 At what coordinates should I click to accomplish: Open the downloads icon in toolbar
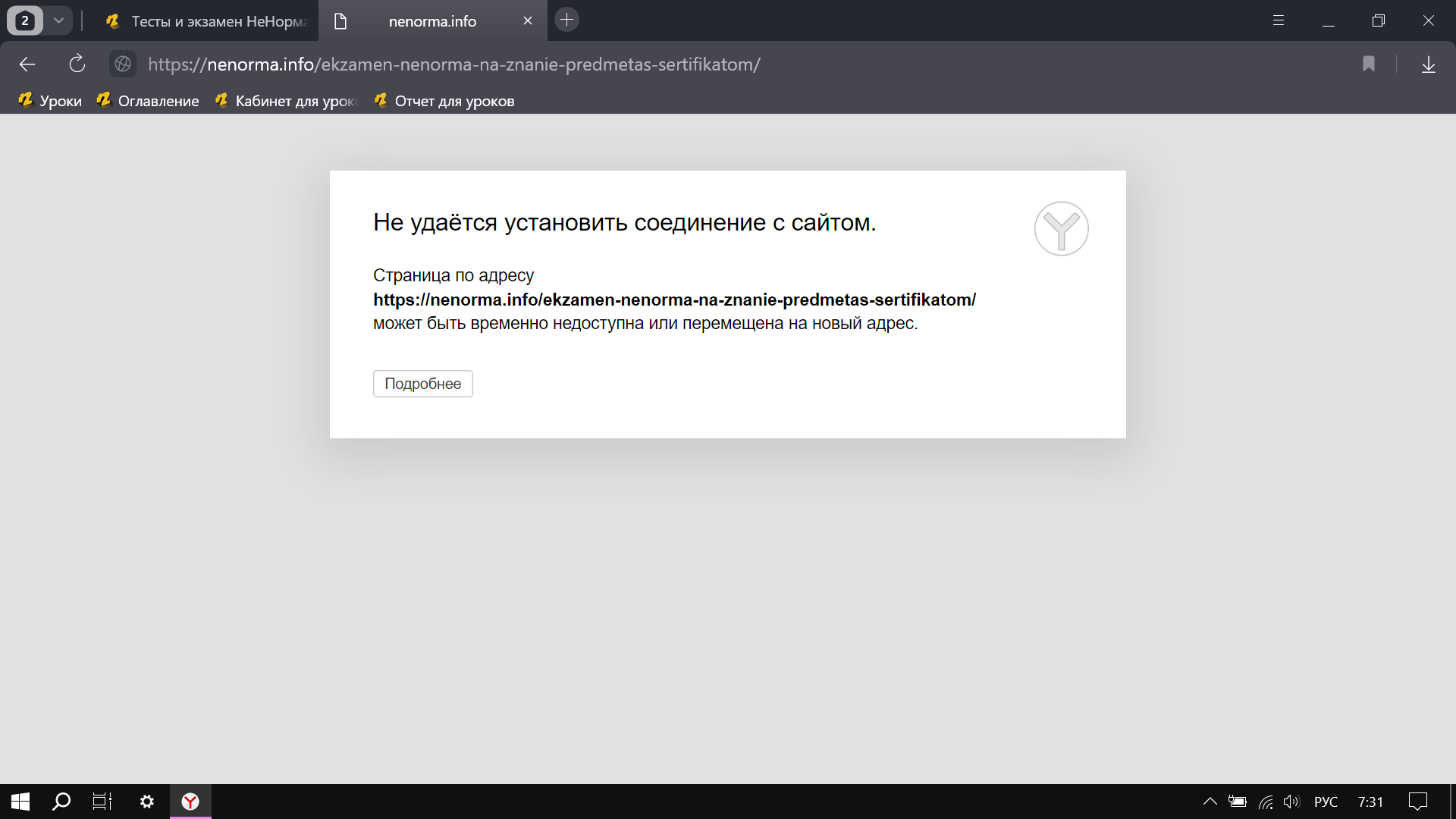coord(1428,64)
